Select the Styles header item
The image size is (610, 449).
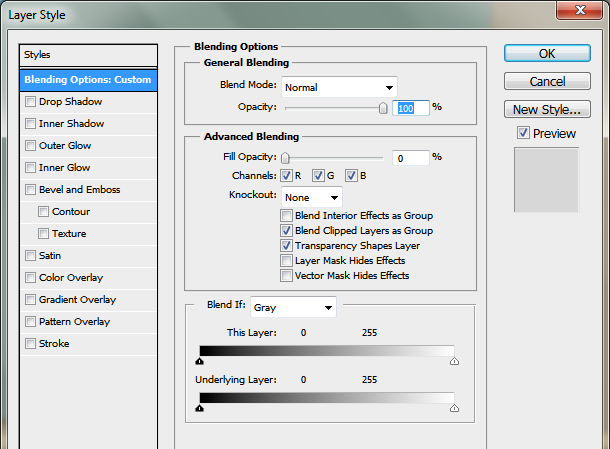tap(88, 55)
